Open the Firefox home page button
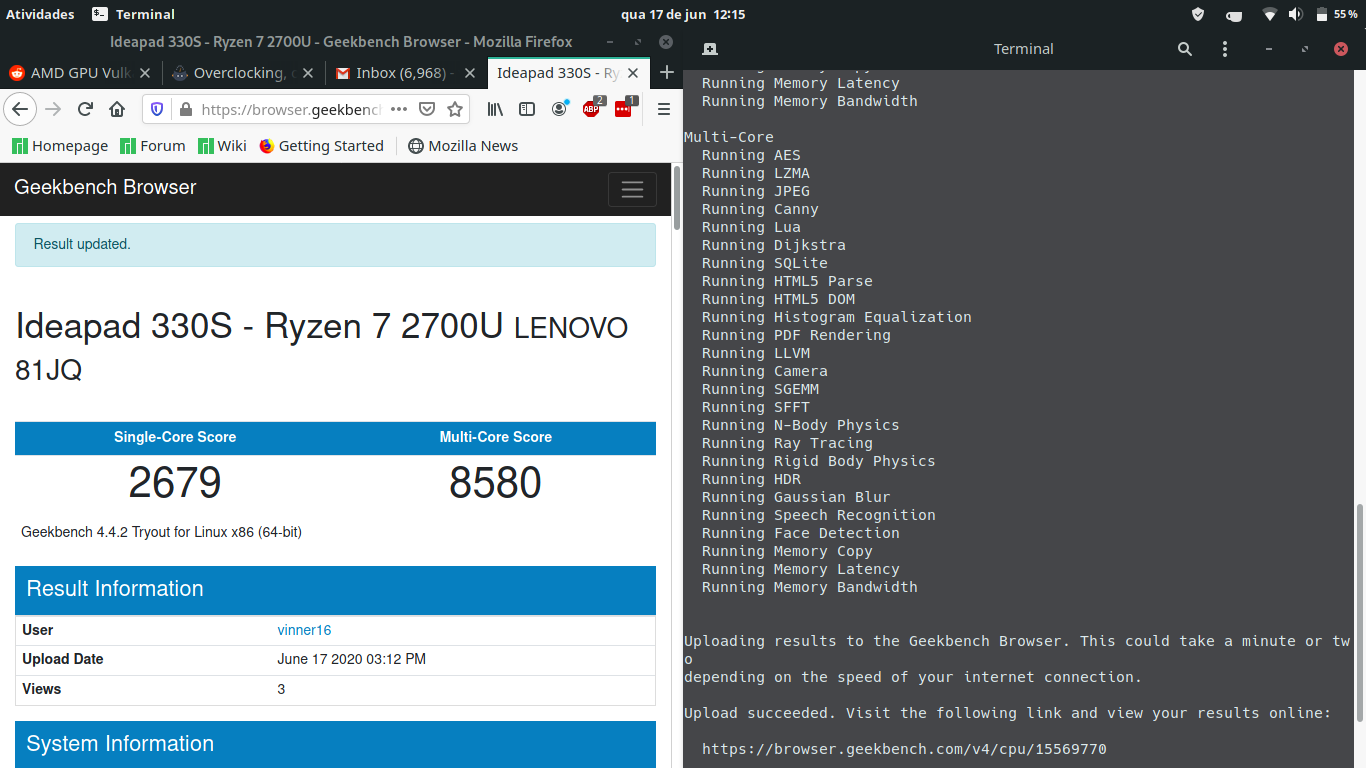The height and width of the screenshot is (768, 1366). pos(117,109)
